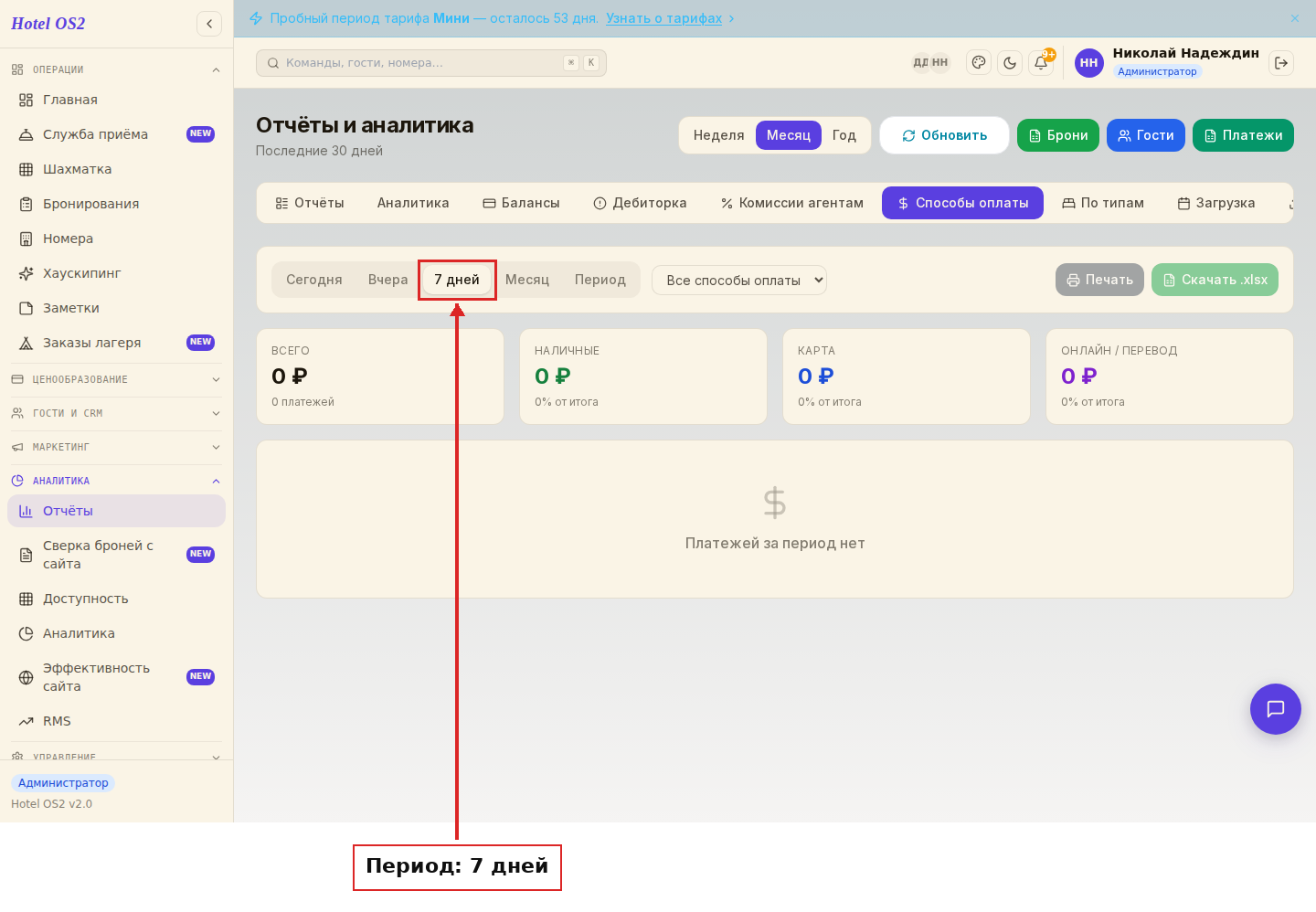1316x912 pixels.
Task: Open Бронирования in the sidebar
Action: (x=117, y=204)
